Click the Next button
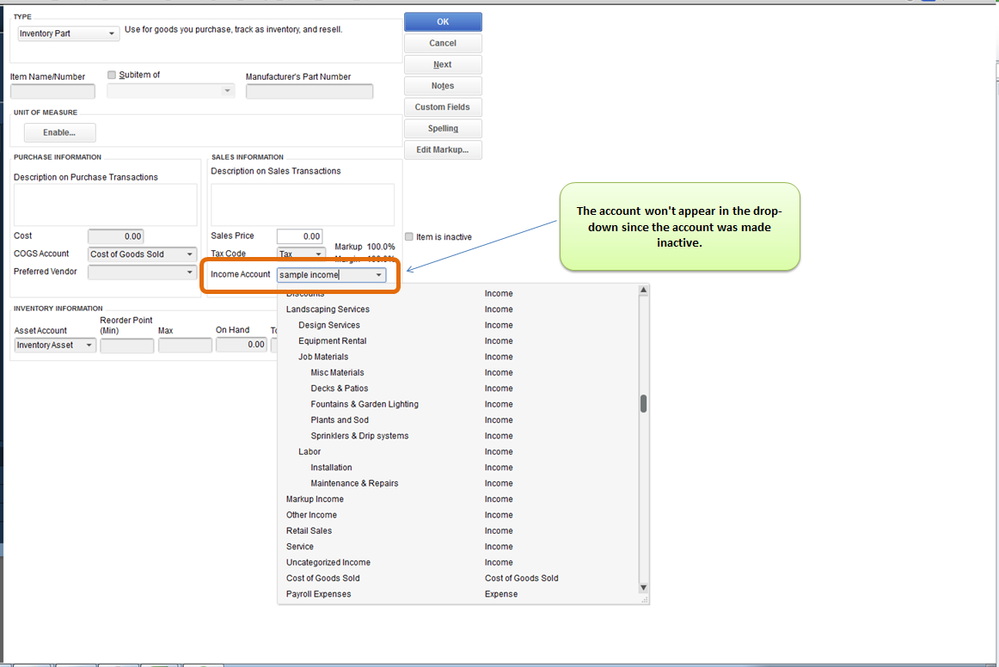Screen dimensions: 999x667 [x=443, y=64]
